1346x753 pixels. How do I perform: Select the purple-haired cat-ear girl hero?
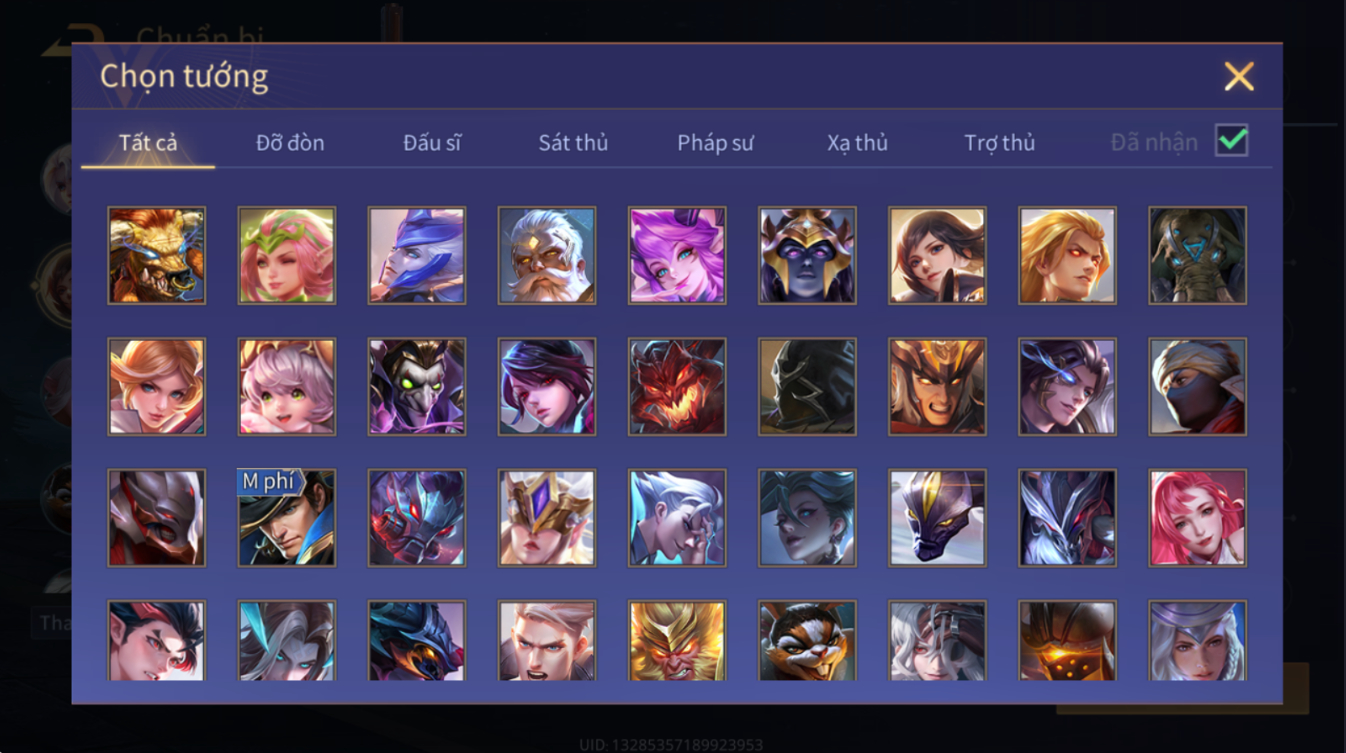[677, 255]
